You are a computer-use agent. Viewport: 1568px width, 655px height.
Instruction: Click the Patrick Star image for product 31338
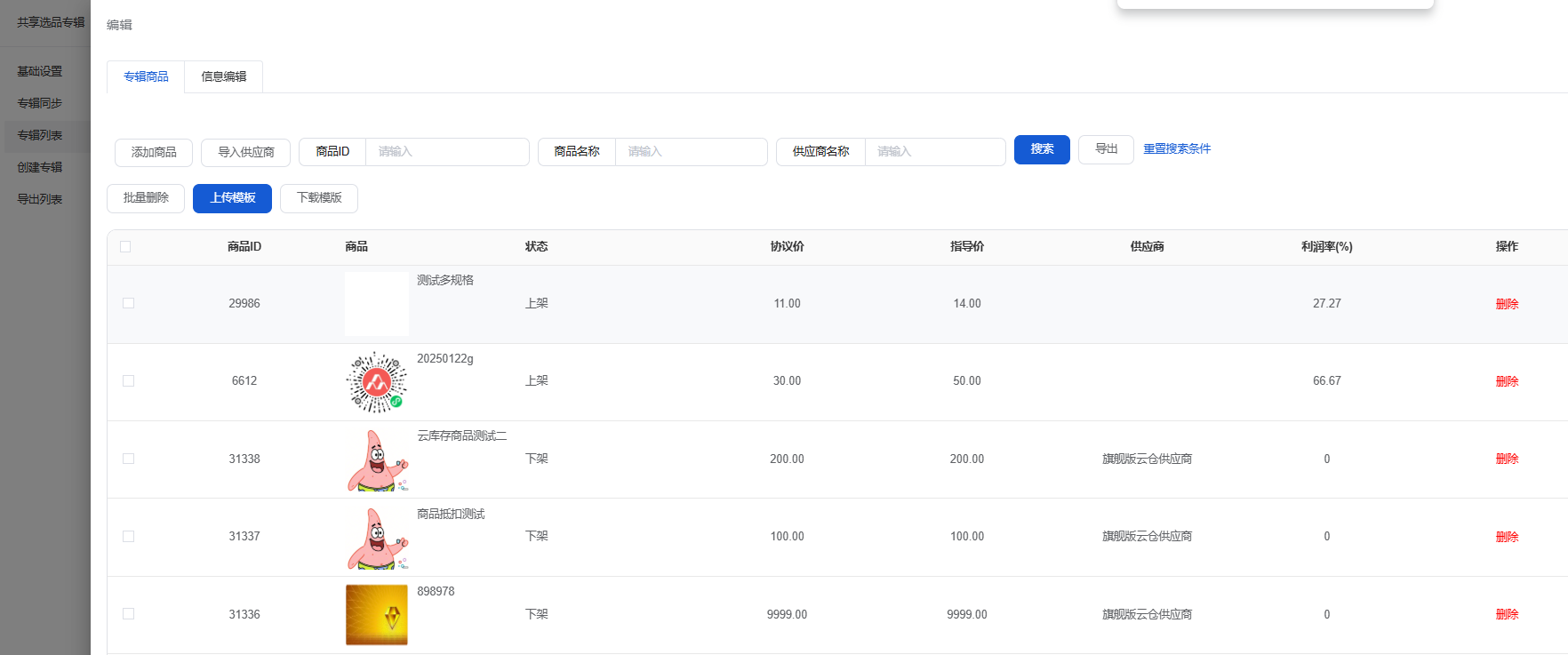[376, 459]
